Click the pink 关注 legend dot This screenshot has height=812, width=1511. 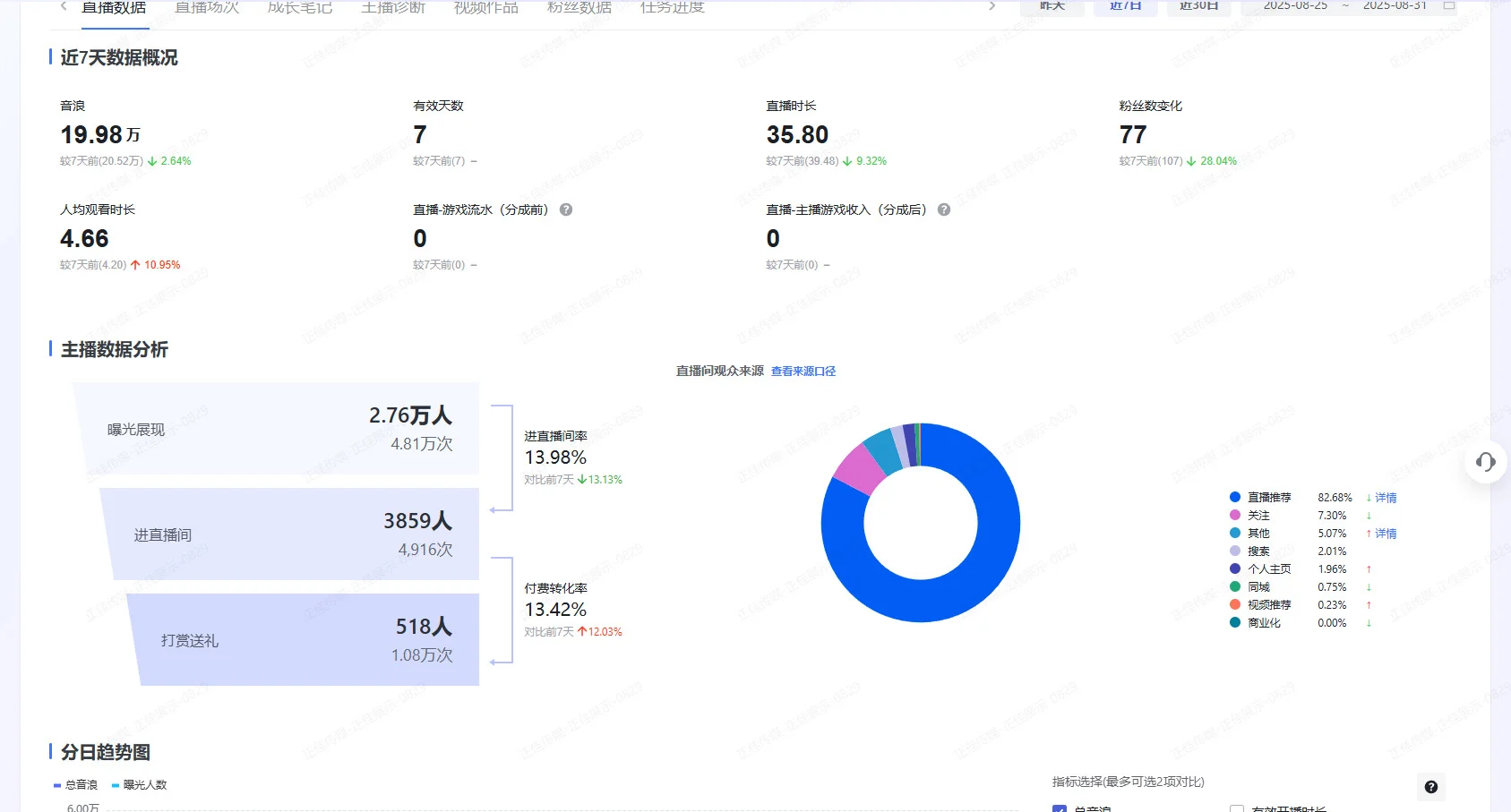pos(1232,515)
